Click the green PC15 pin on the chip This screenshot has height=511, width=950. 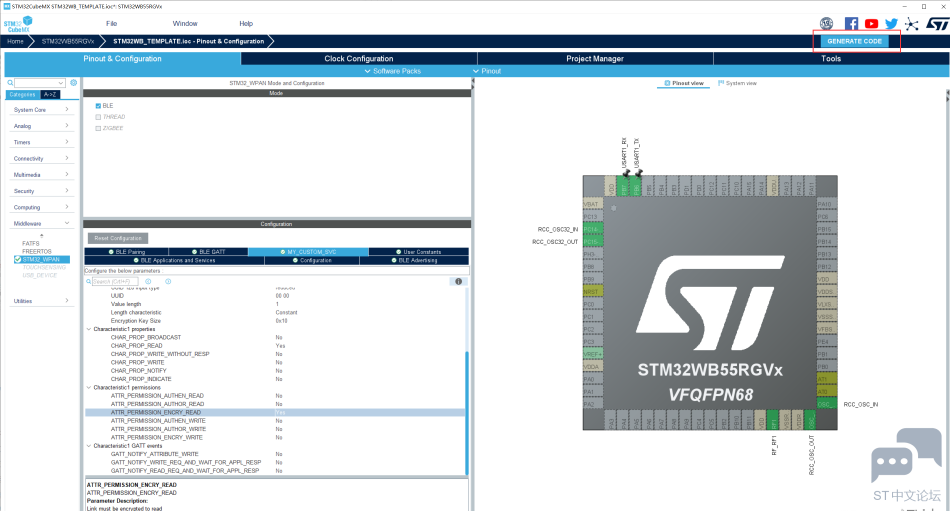593,242
